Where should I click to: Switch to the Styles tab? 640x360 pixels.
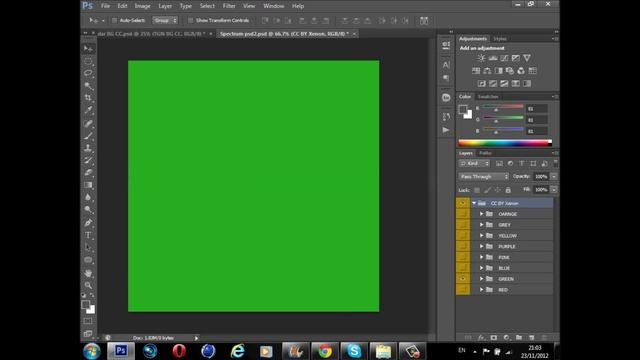pyautogui.click(x=500, y=39)
